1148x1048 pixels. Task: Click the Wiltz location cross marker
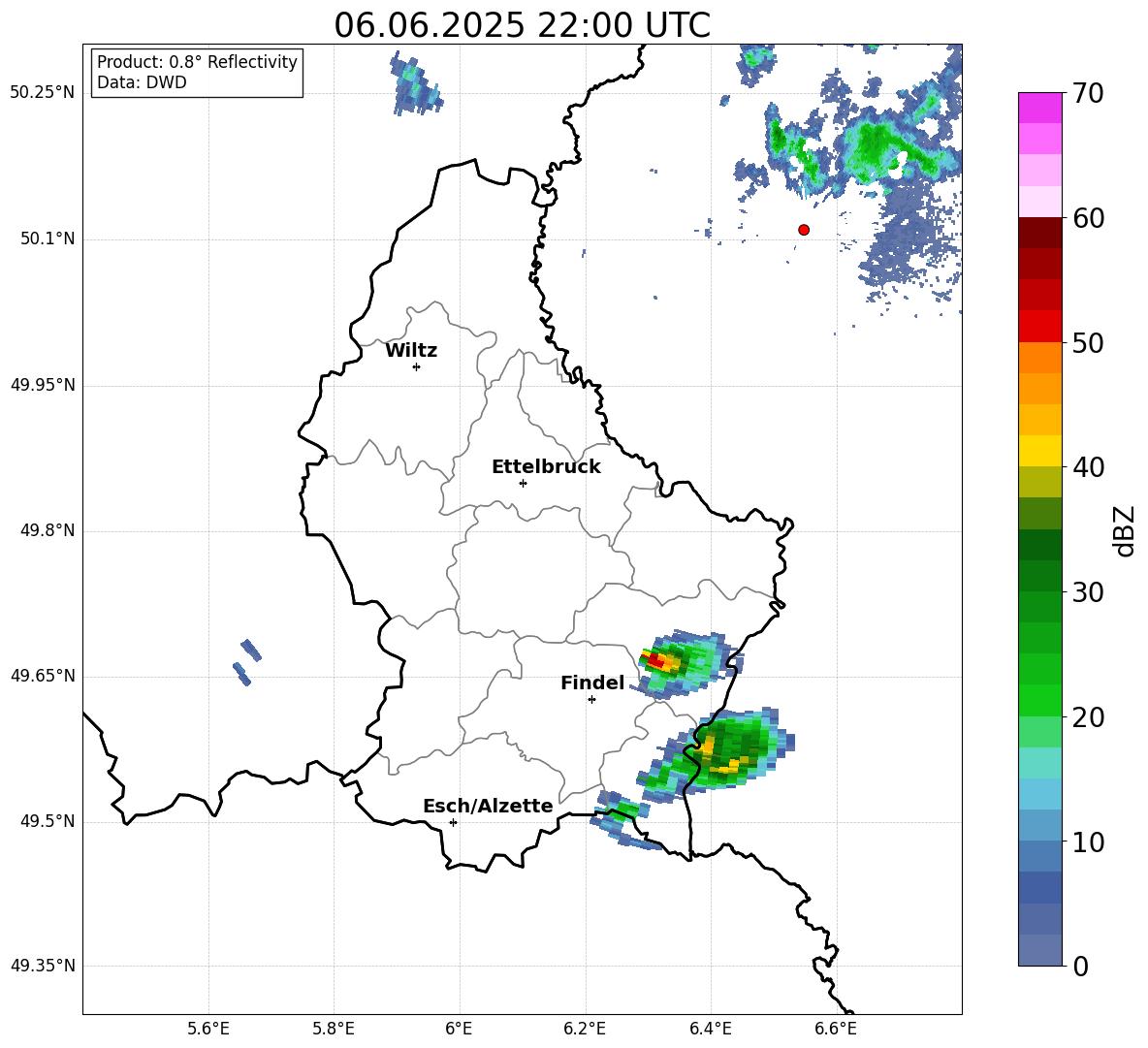416,366
